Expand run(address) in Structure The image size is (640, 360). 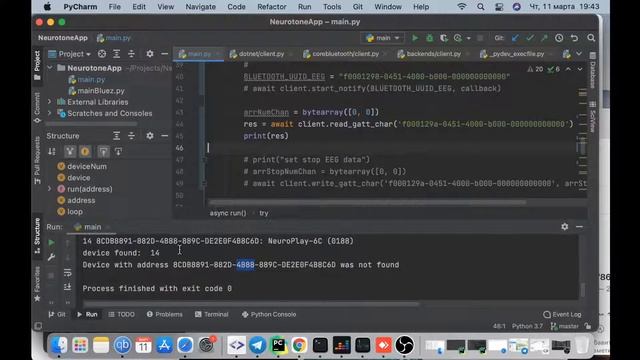(x=50, y=189)
